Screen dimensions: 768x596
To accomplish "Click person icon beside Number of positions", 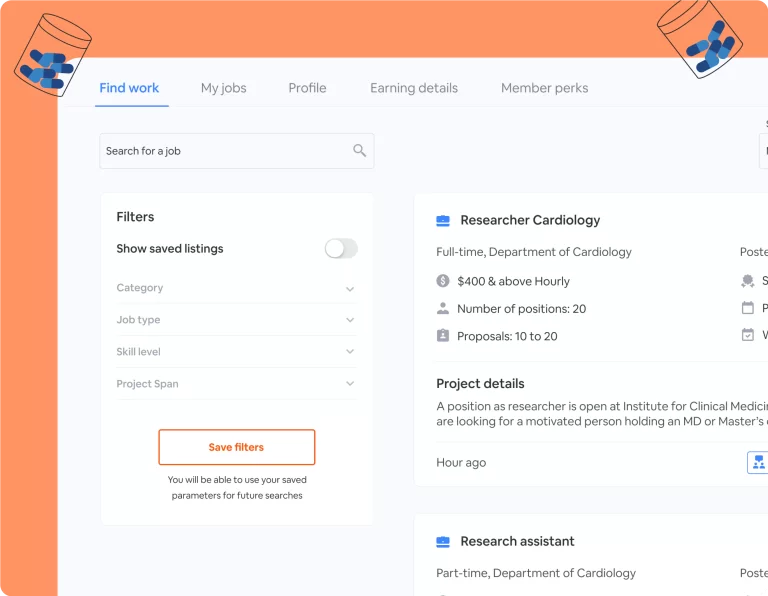I will [443, 308].
